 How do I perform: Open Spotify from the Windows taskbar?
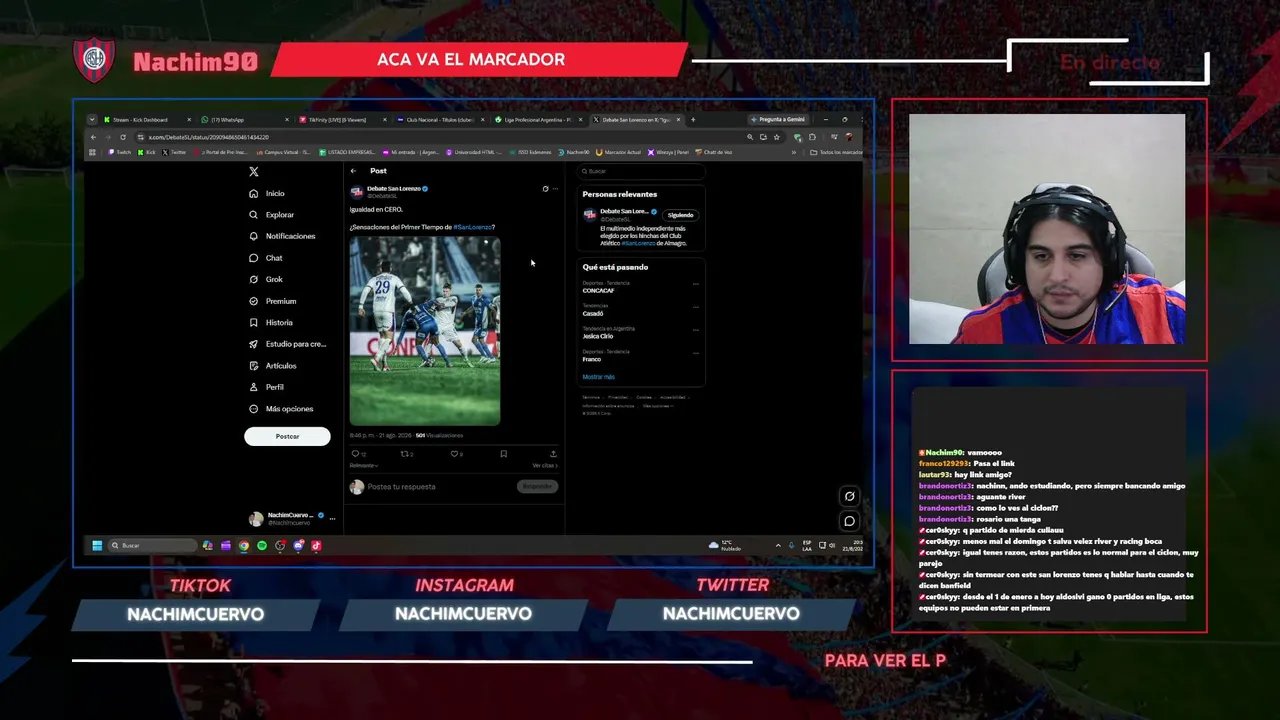pos(262,546)
